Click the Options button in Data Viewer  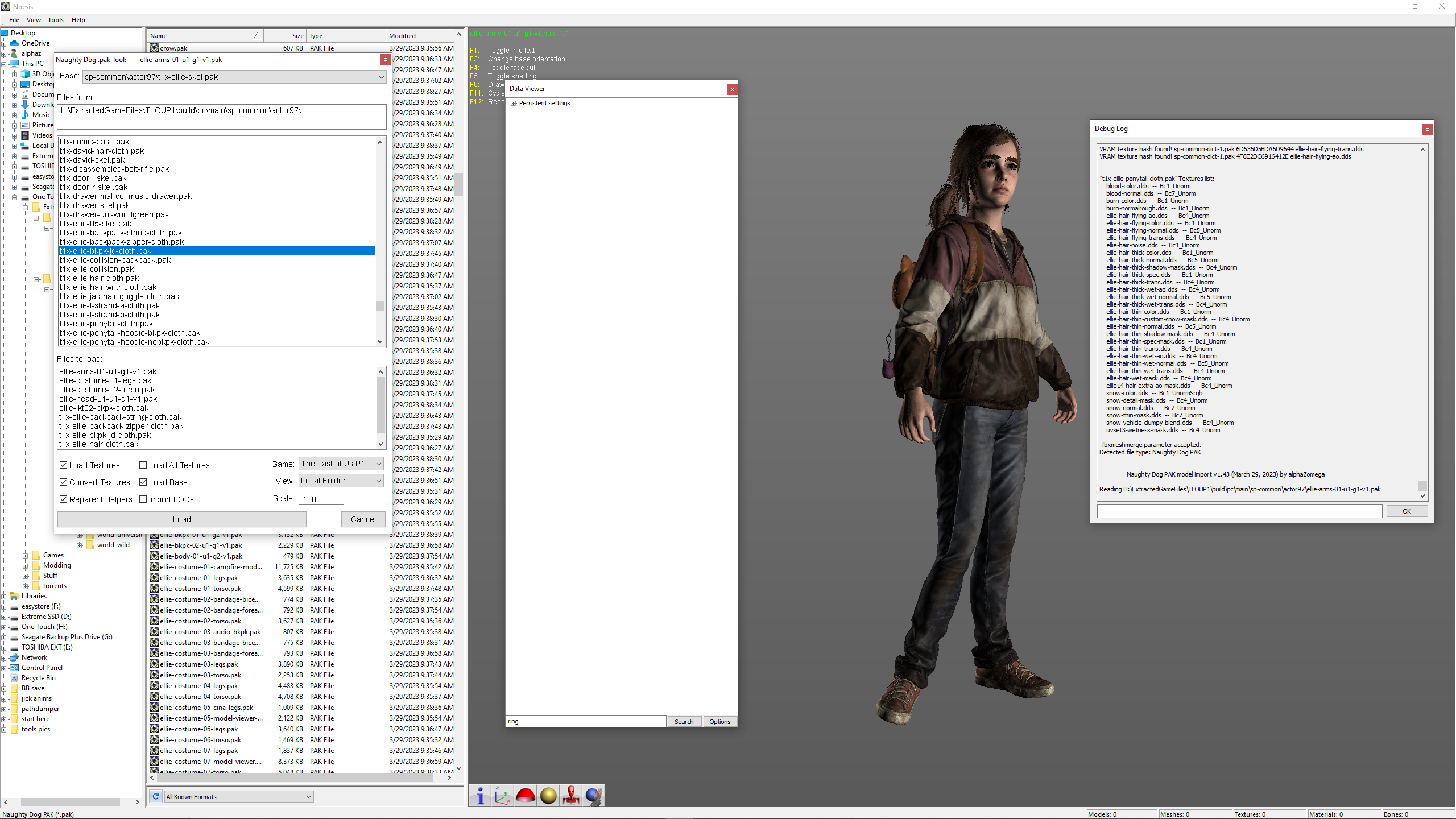(x=719, y=722)
